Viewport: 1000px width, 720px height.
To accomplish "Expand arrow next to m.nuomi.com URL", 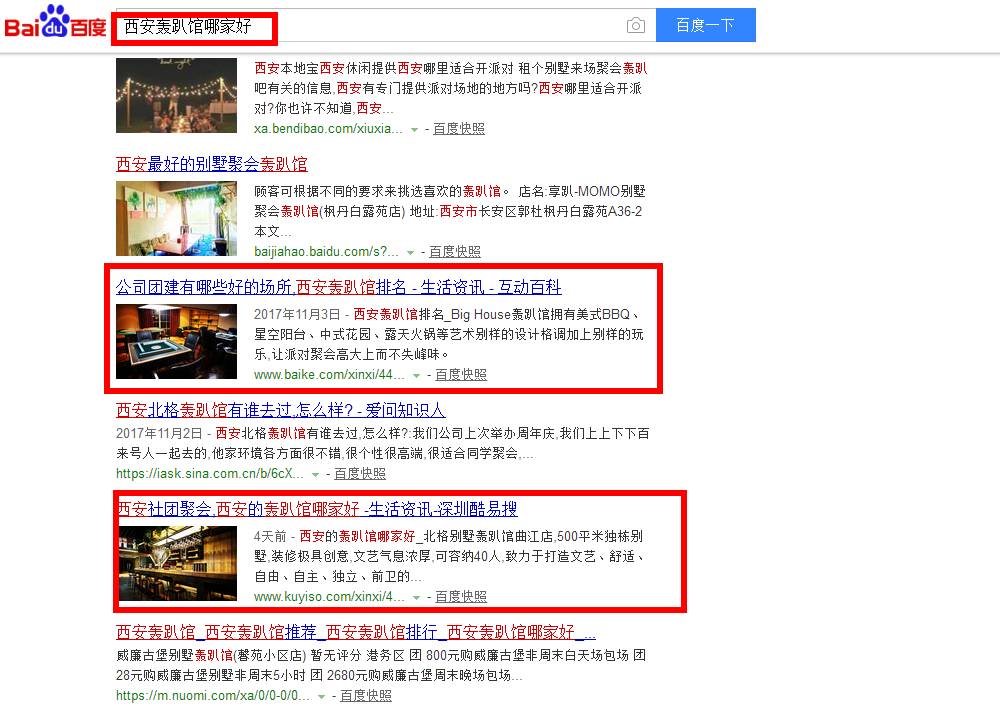I will pyautogui.click(x=321, y=696).
